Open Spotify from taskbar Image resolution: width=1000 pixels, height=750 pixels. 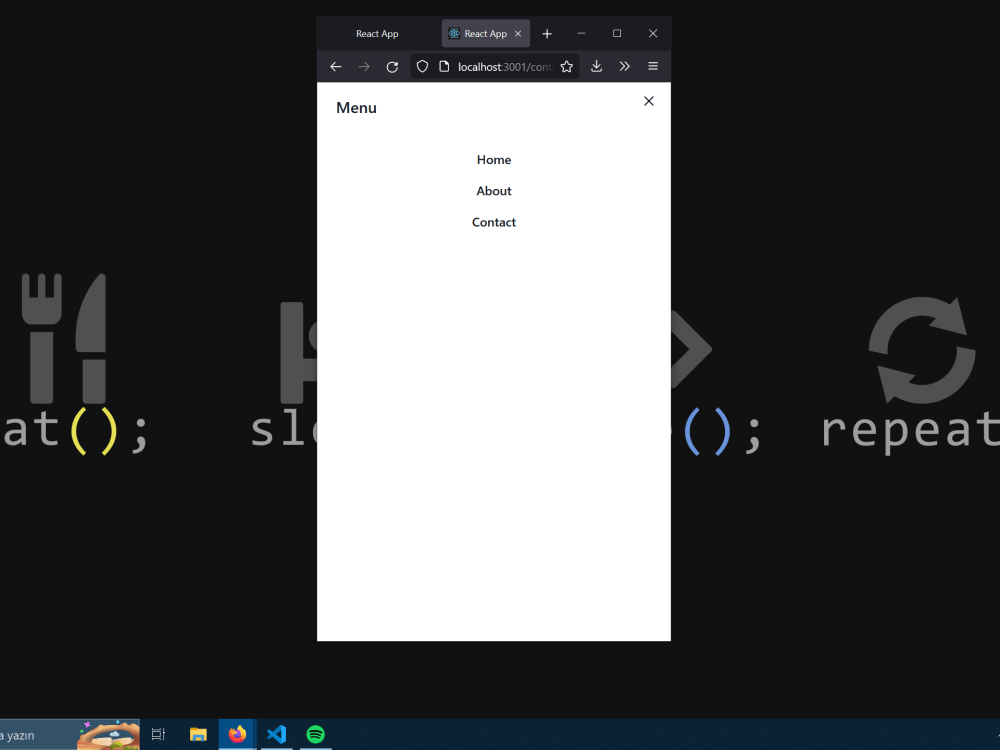[316, 735]
